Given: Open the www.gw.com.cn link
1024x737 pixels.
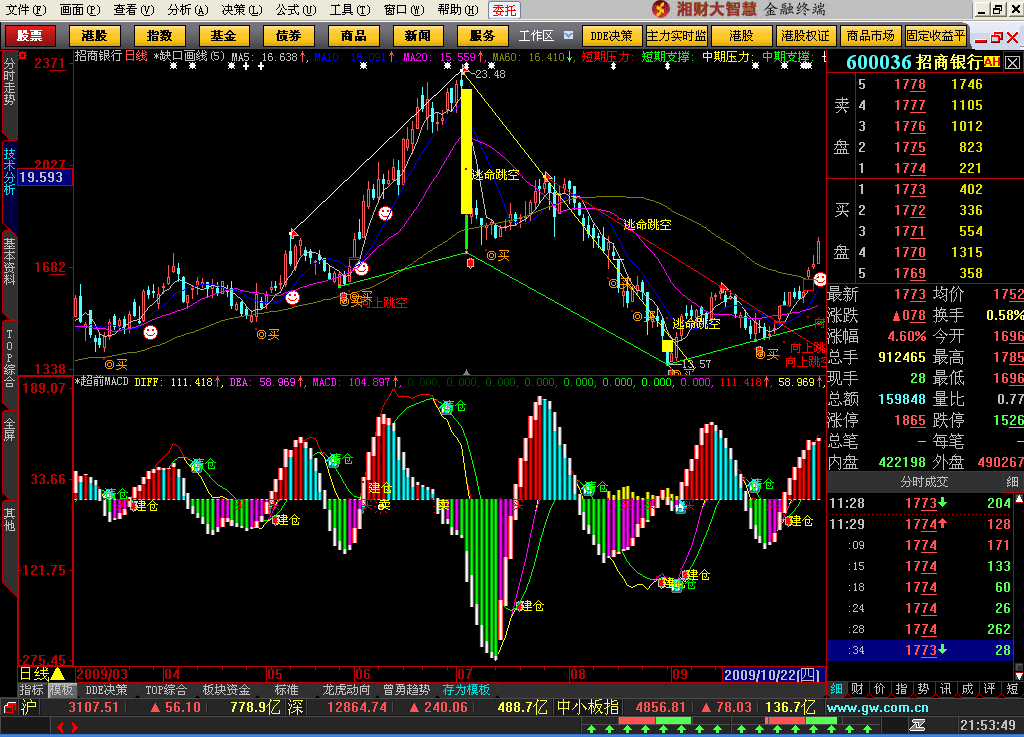Looking at the screenshot, I should click(877, 708).
